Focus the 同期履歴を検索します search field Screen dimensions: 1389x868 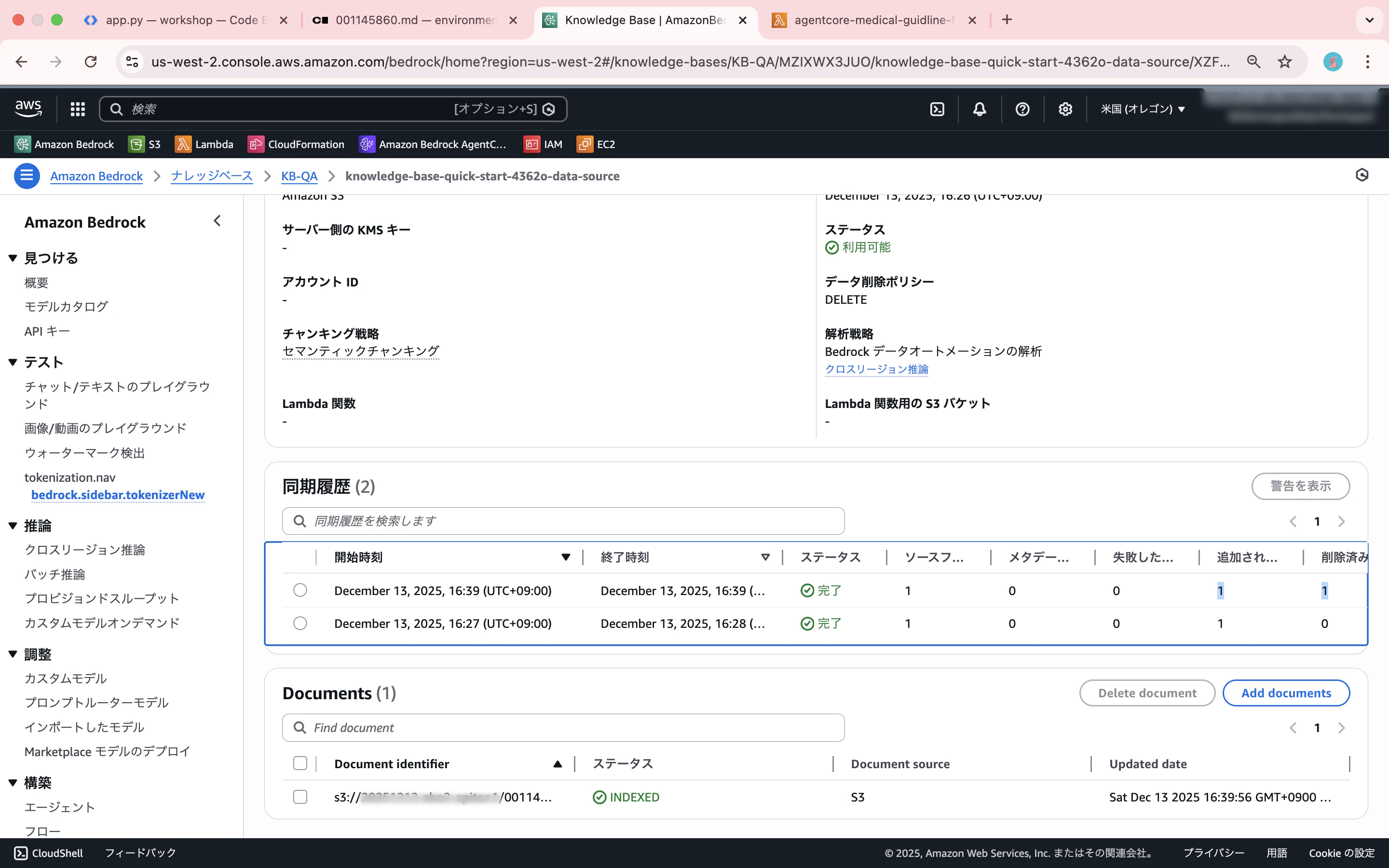[563, 521]
